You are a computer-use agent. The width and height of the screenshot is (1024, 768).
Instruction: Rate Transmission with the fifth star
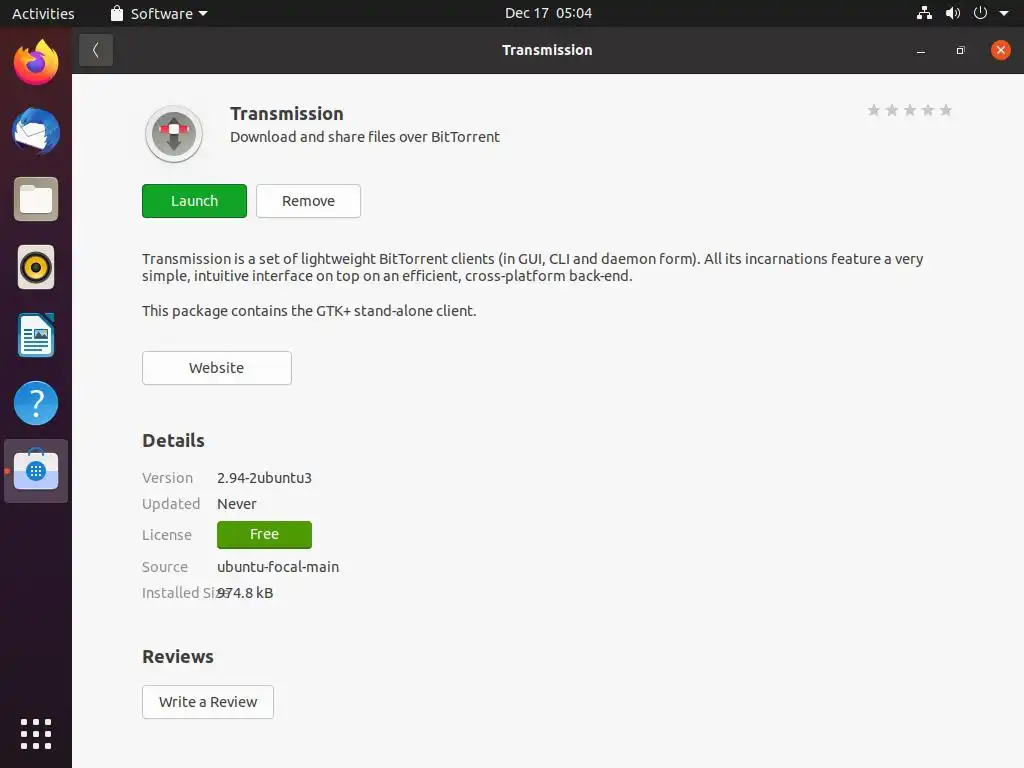point(946,110)
